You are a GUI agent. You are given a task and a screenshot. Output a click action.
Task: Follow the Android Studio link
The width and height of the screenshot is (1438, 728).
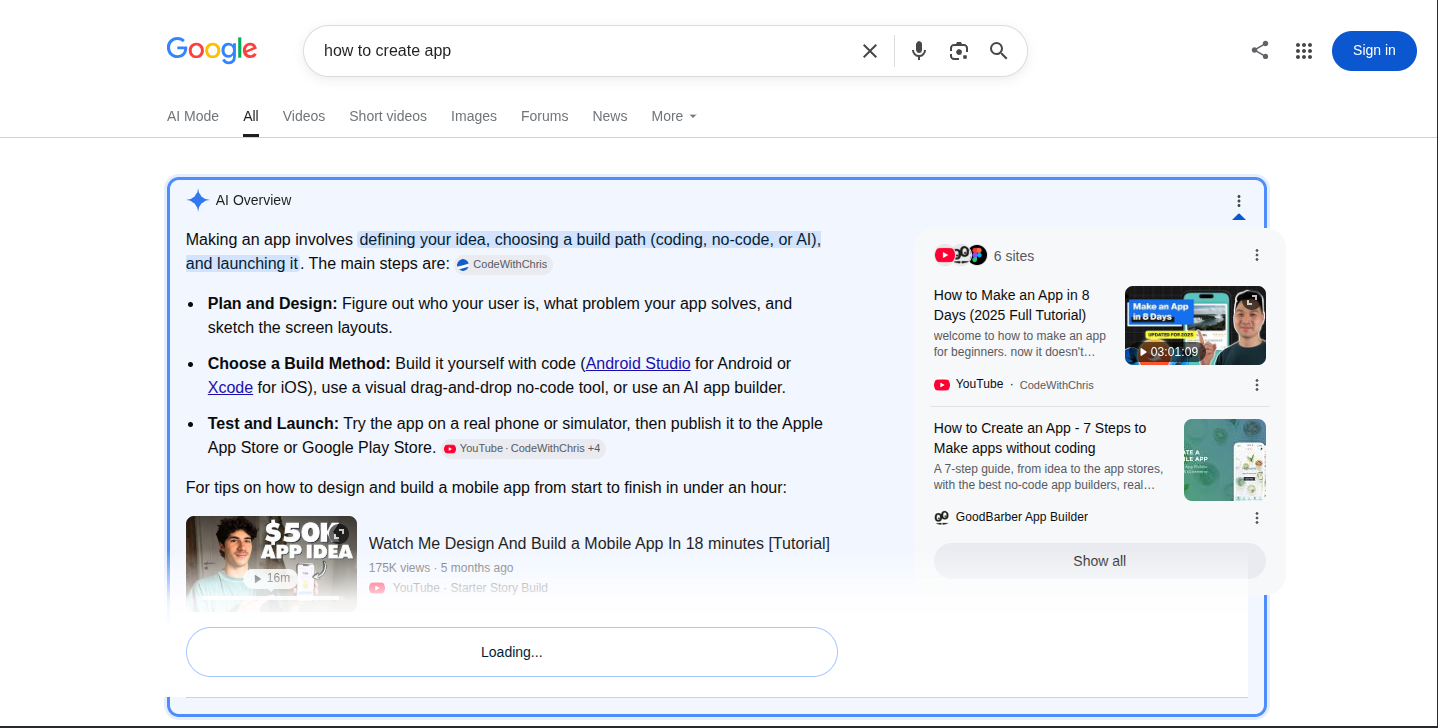[638, 363]
